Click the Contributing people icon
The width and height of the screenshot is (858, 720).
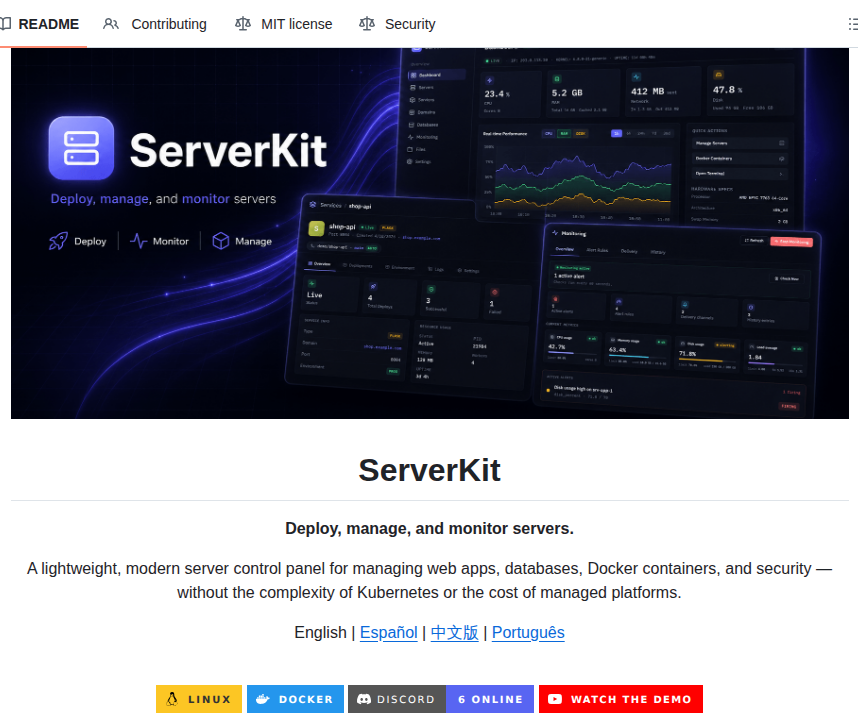point(111,24)
